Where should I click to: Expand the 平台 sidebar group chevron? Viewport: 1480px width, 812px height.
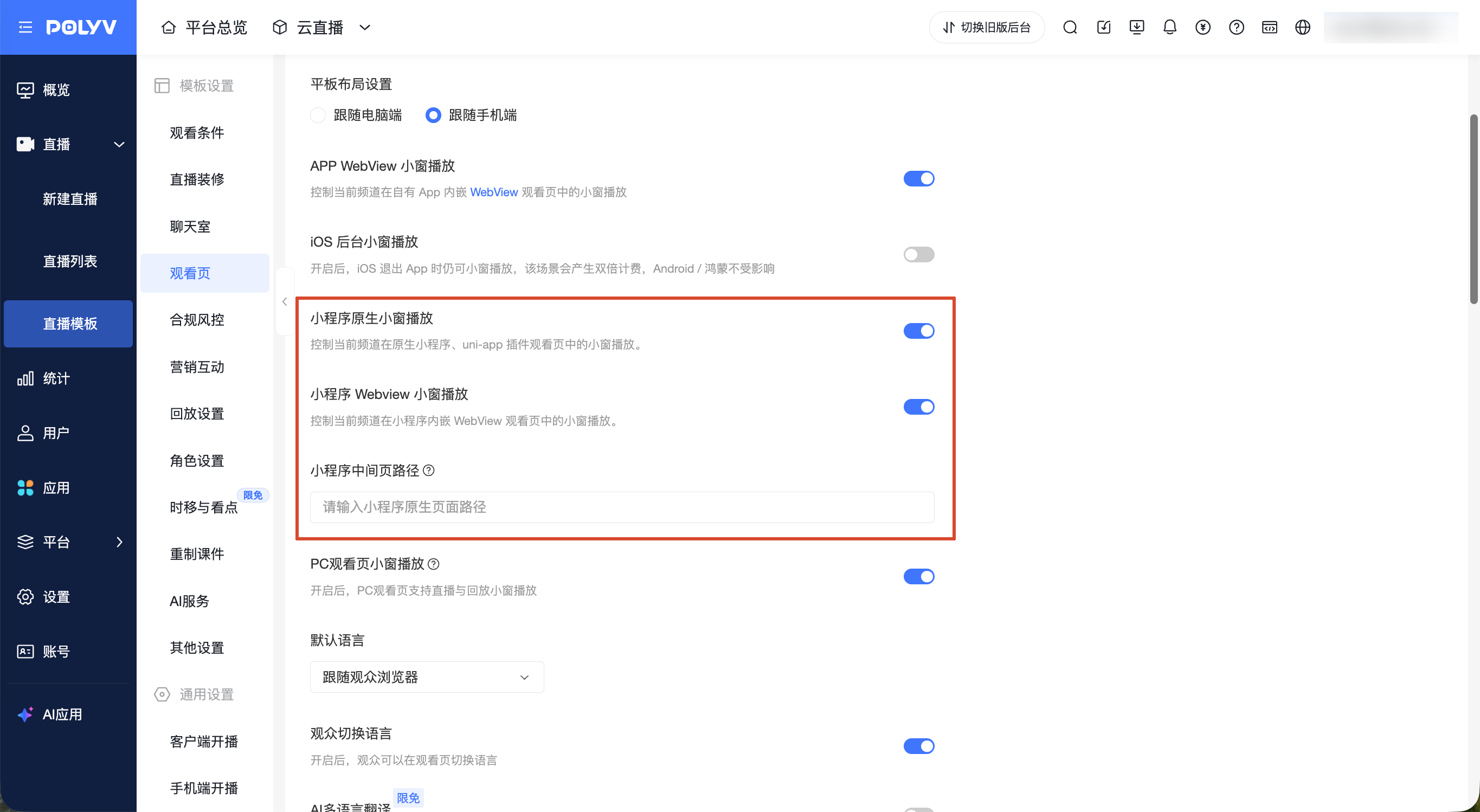(119, 542)
